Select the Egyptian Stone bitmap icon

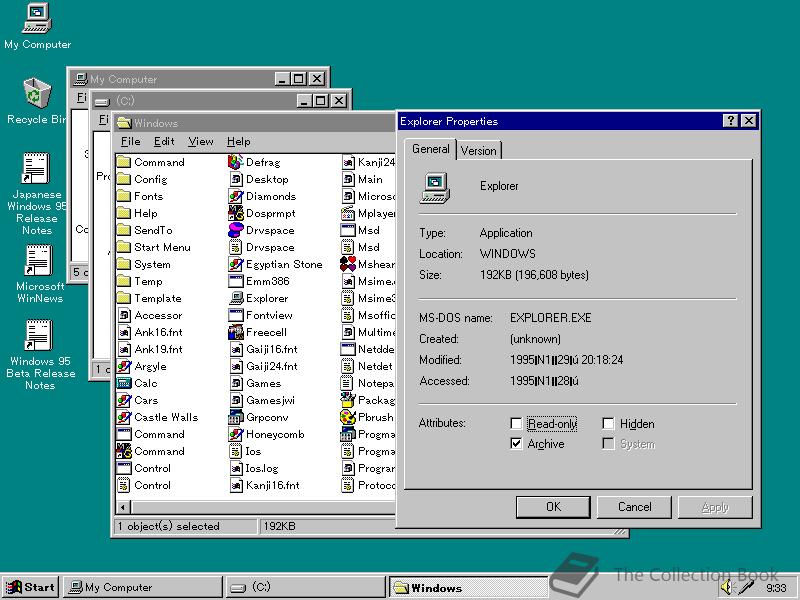tap(235, 264)
